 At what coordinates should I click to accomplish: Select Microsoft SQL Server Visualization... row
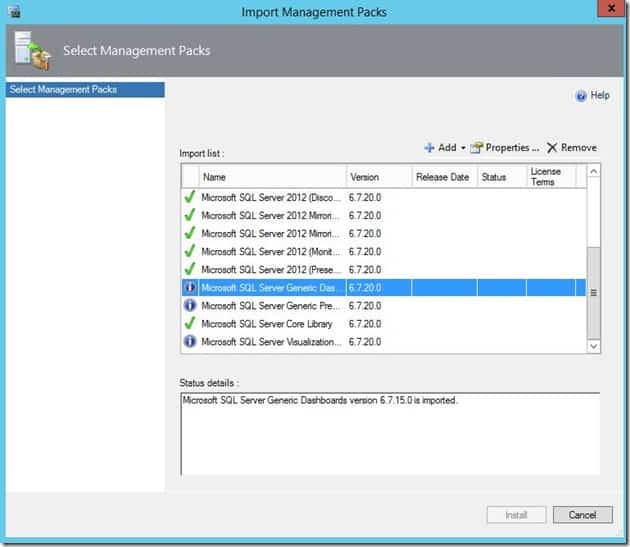[x=384, y=342]
